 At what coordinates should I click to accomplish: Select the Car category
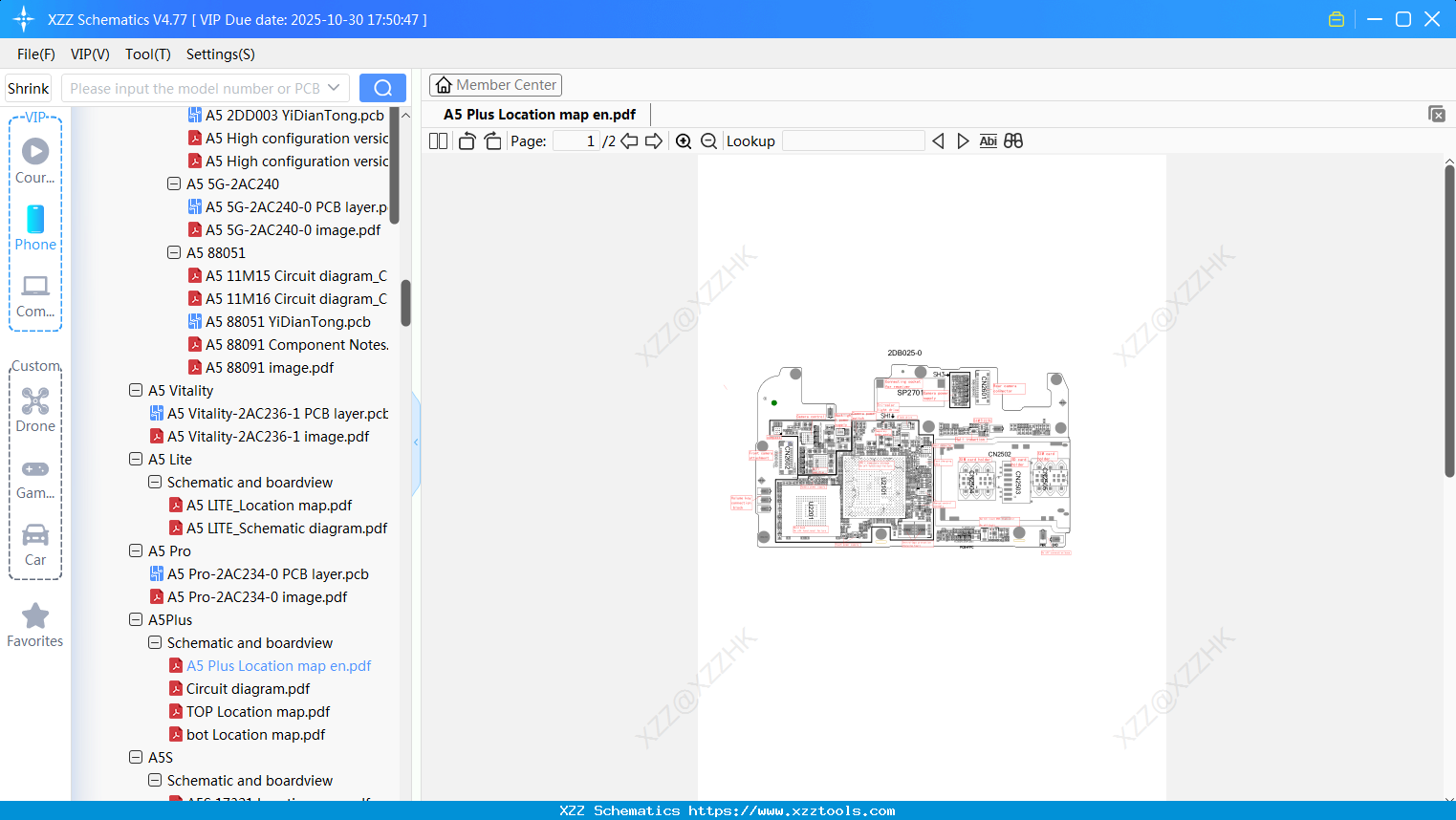tap(35, 544)
